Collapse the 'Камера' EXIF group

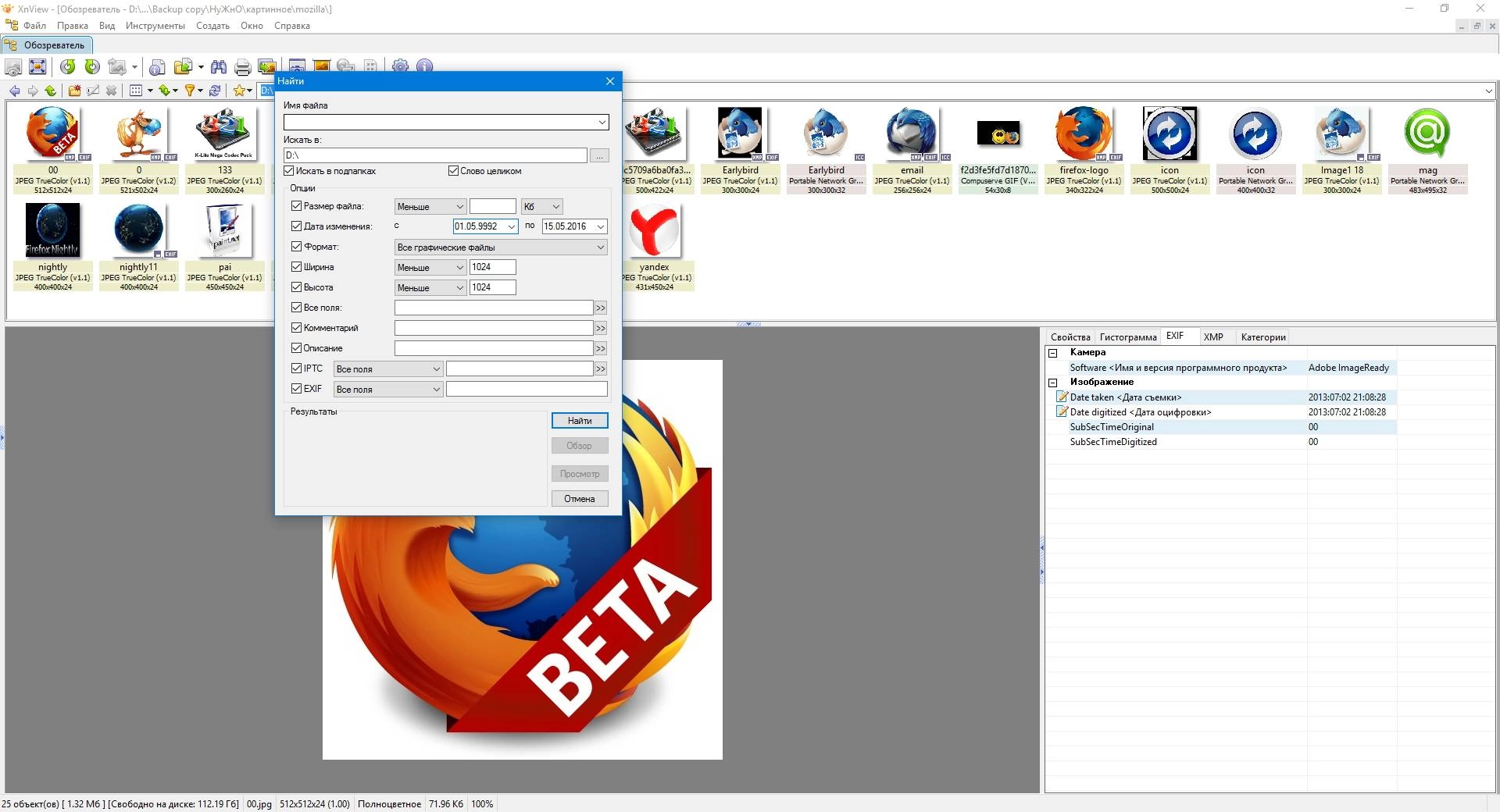tap(1053, 353)
